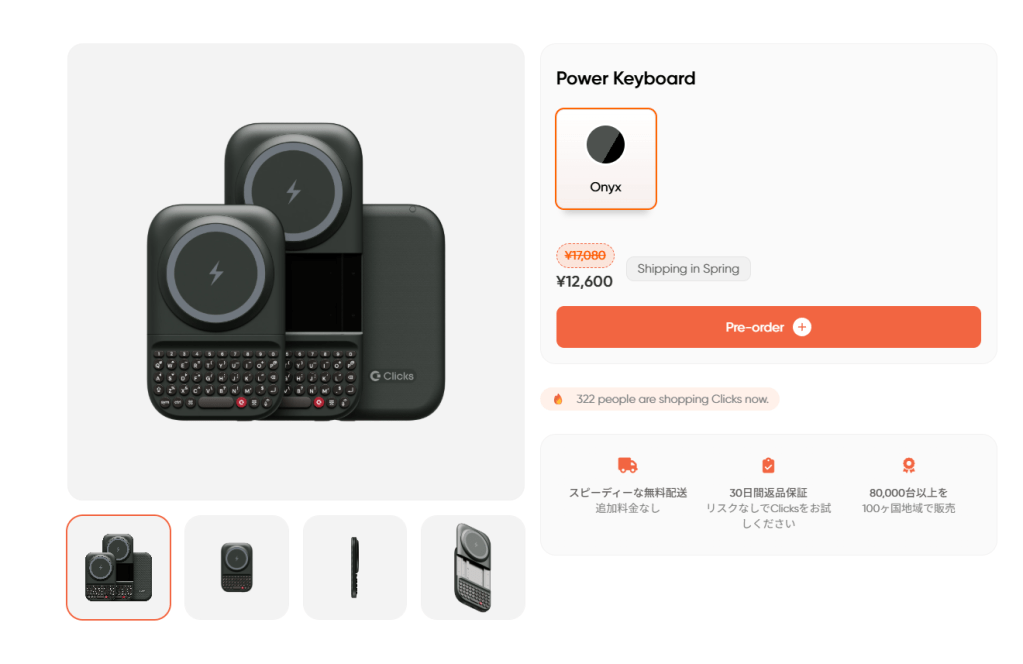Click the flame icon beside shoppers count

tap(558, 399)
